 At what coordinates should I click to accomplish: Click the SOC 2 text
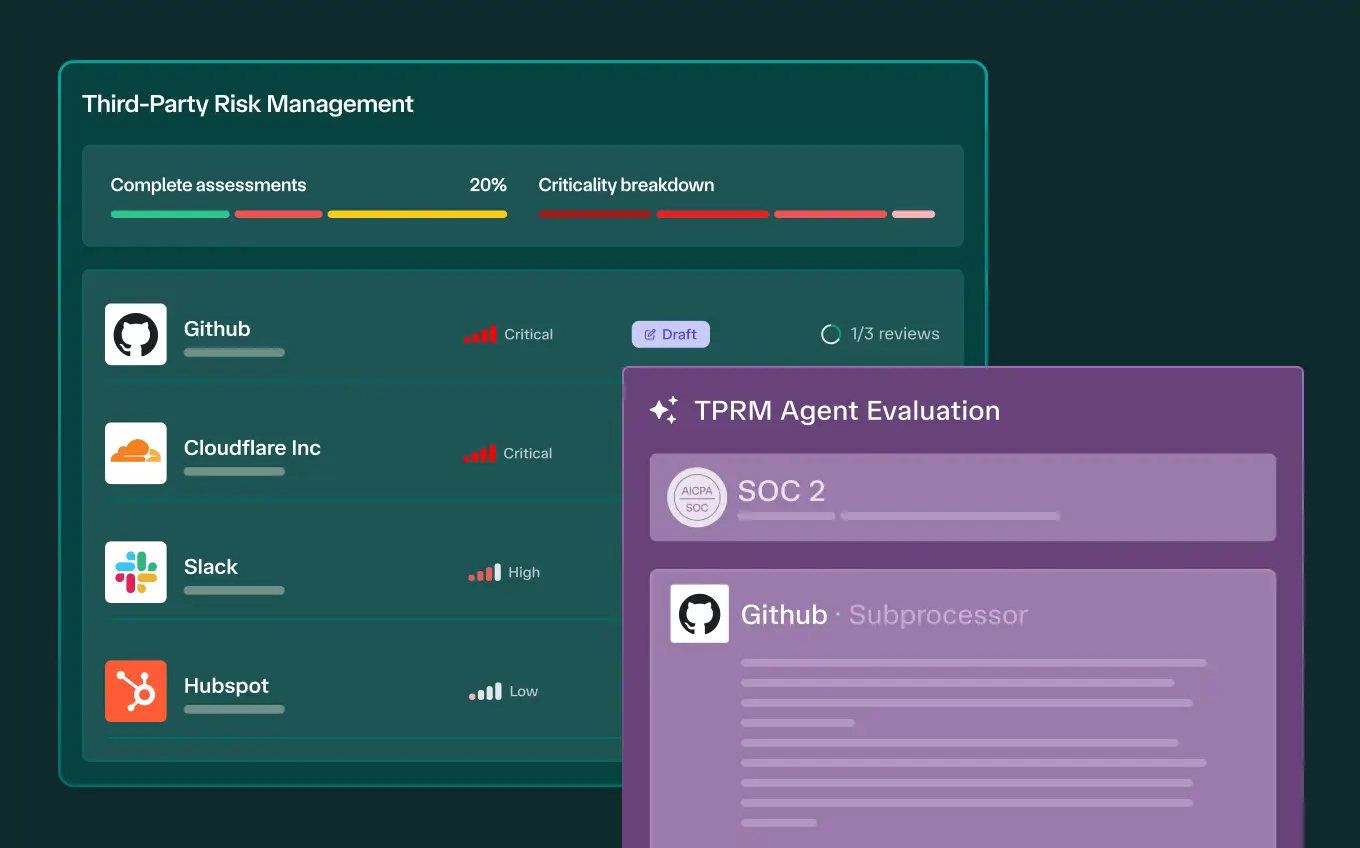coord(781,491)
